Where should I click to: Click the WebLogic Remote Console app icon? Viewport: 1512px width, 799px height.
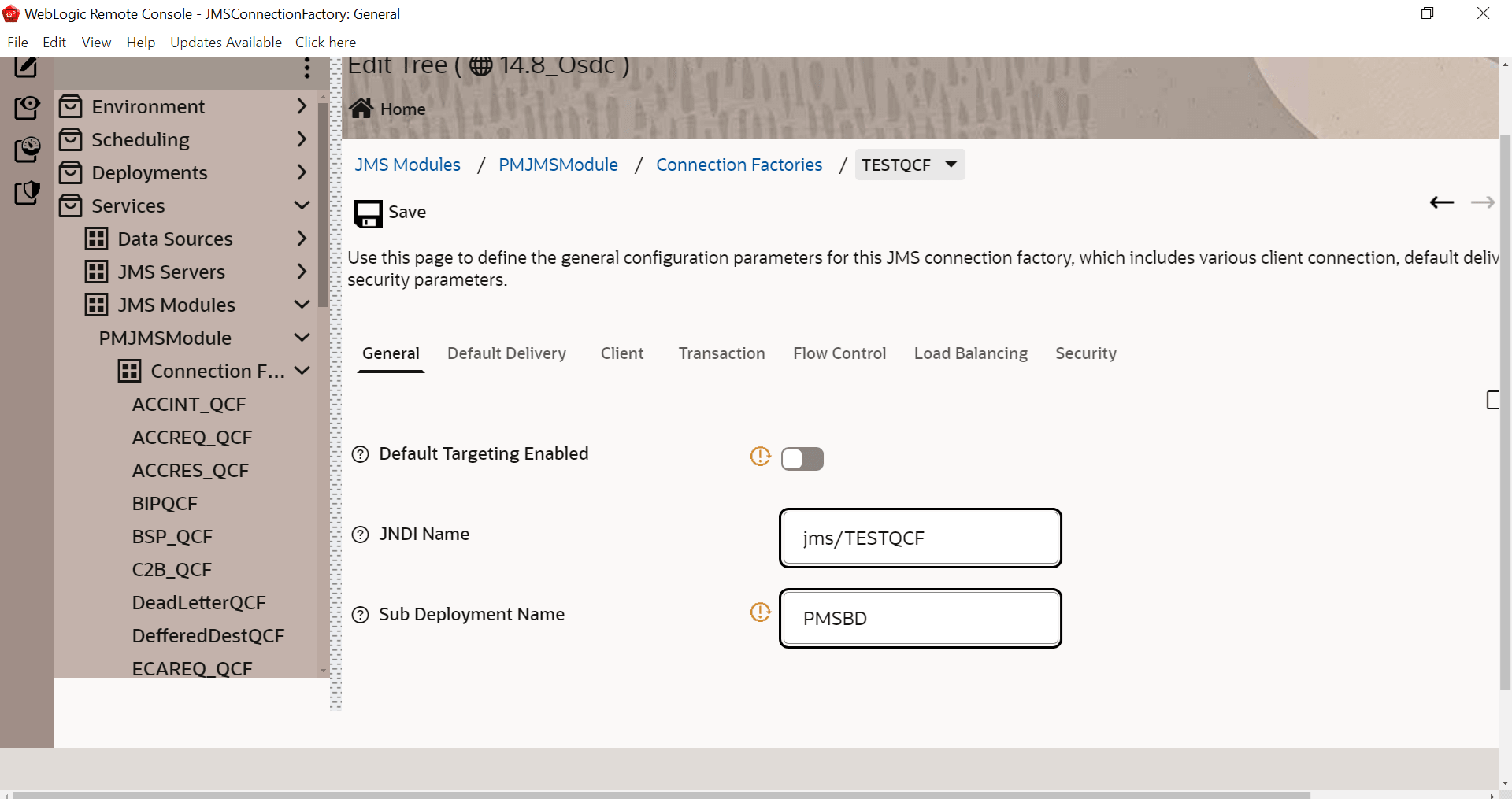11,13
